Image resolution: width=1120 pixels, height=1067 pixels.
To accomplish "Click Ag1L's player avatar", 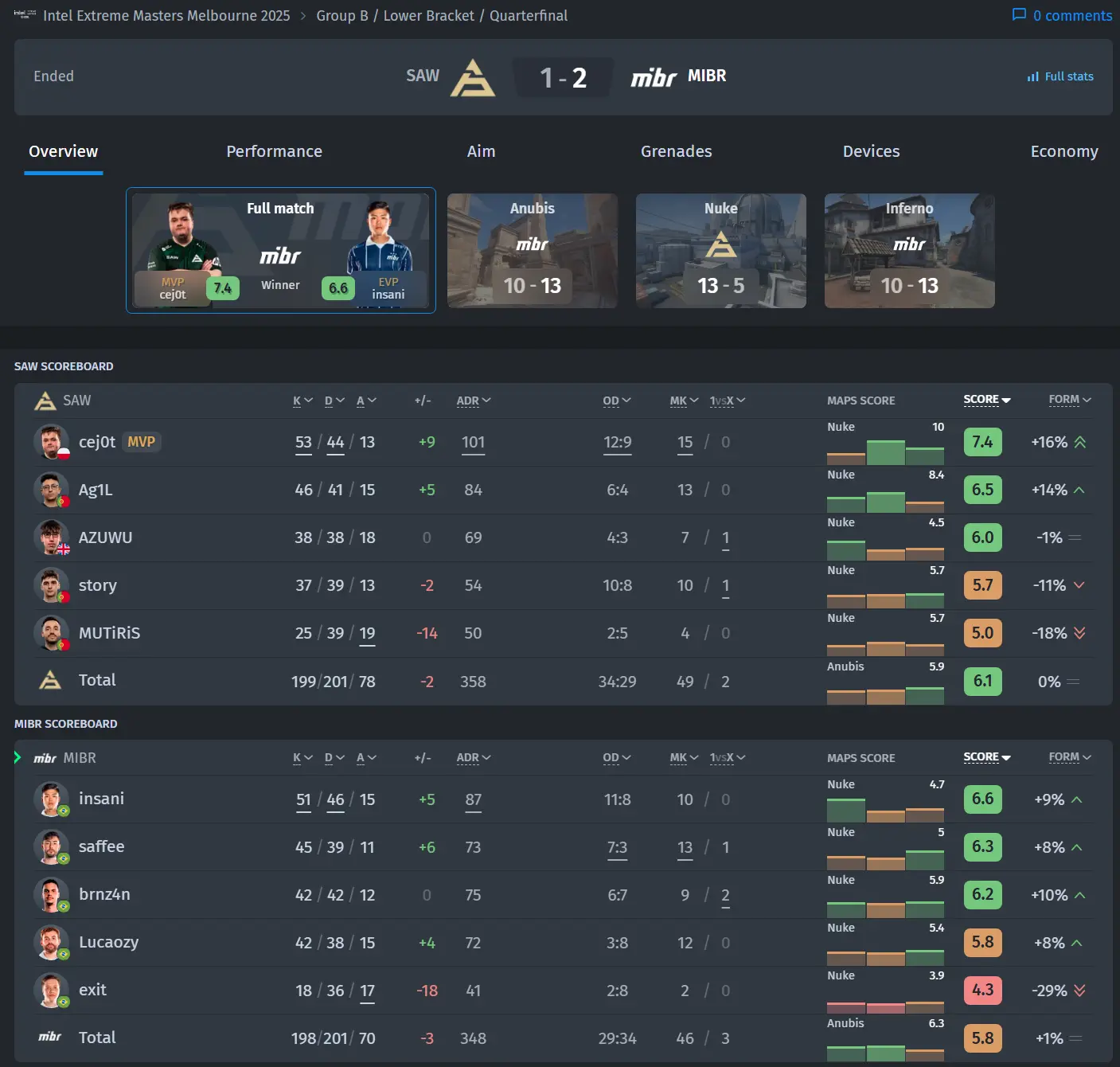I will 52,490.
